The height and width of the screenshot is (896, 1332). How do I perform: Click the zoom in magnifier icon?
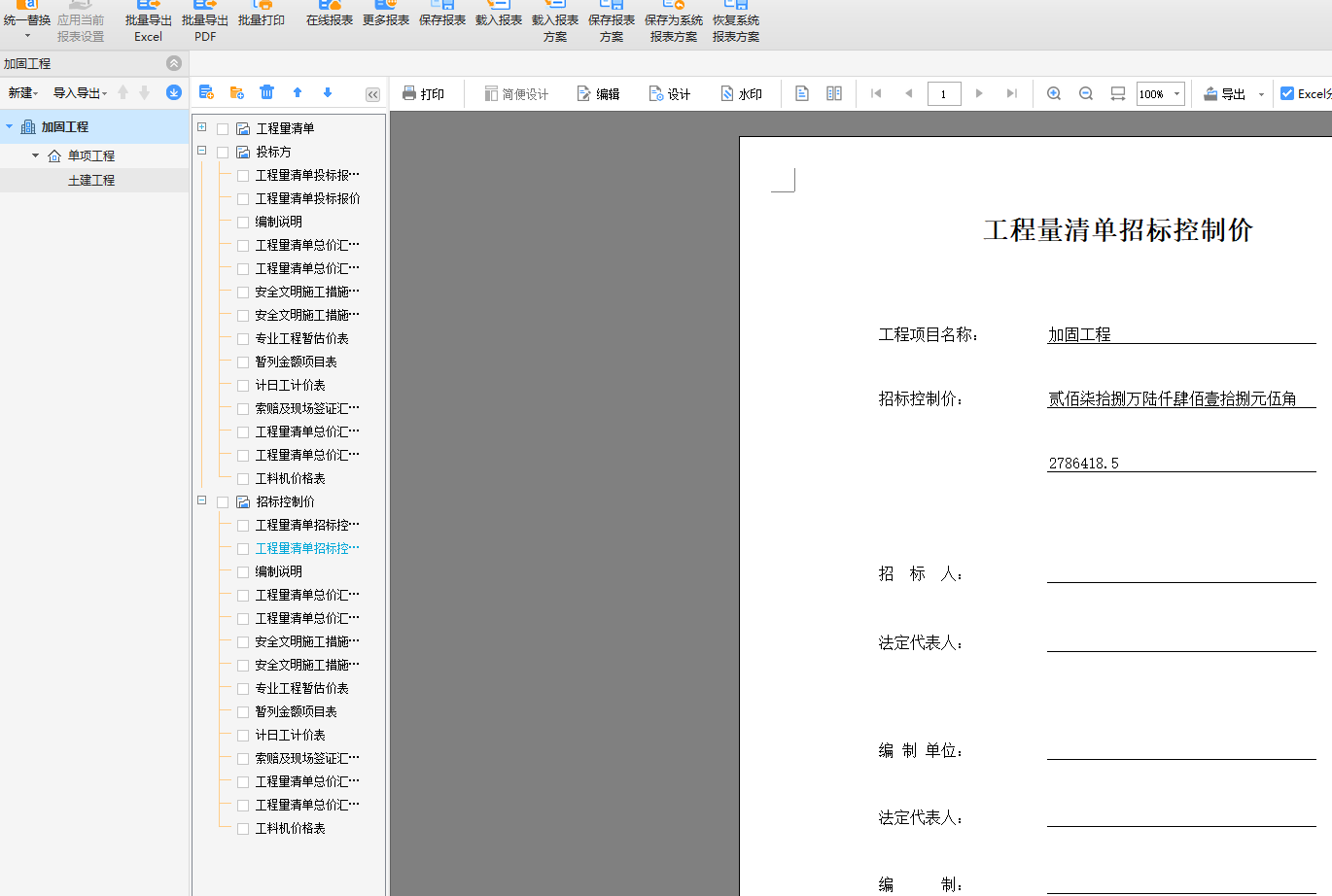point(1054,93)
